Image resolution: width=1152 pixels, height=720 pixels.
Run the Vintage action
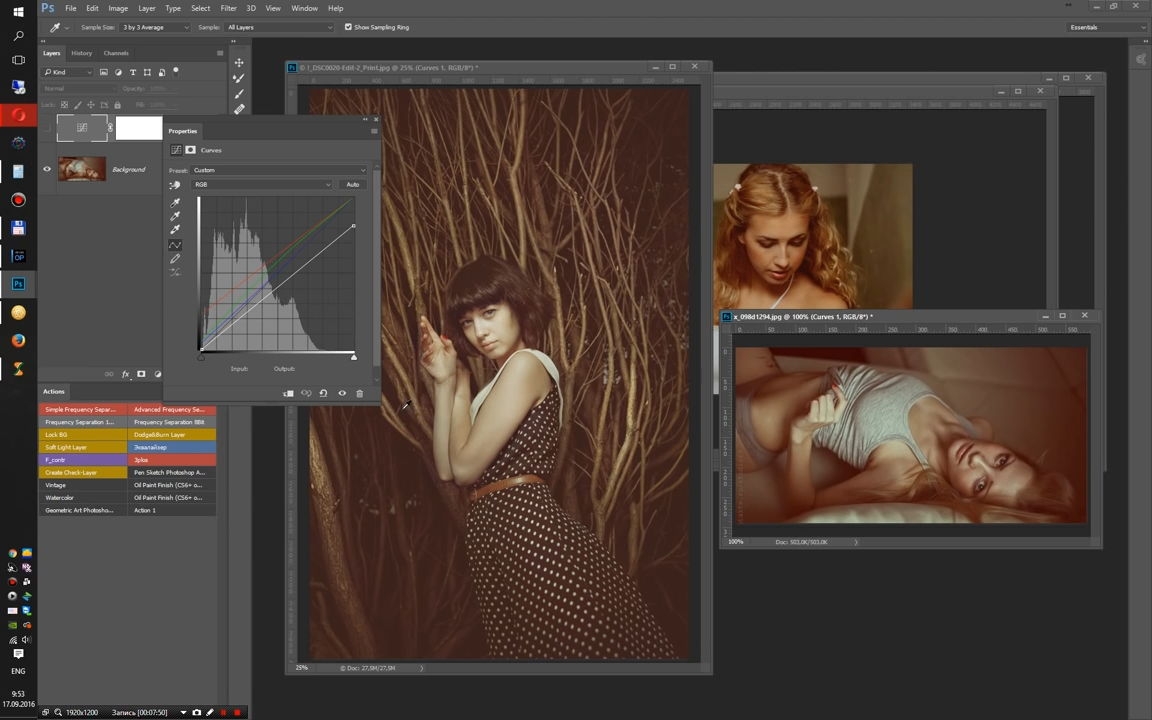[x=83, y=485]
